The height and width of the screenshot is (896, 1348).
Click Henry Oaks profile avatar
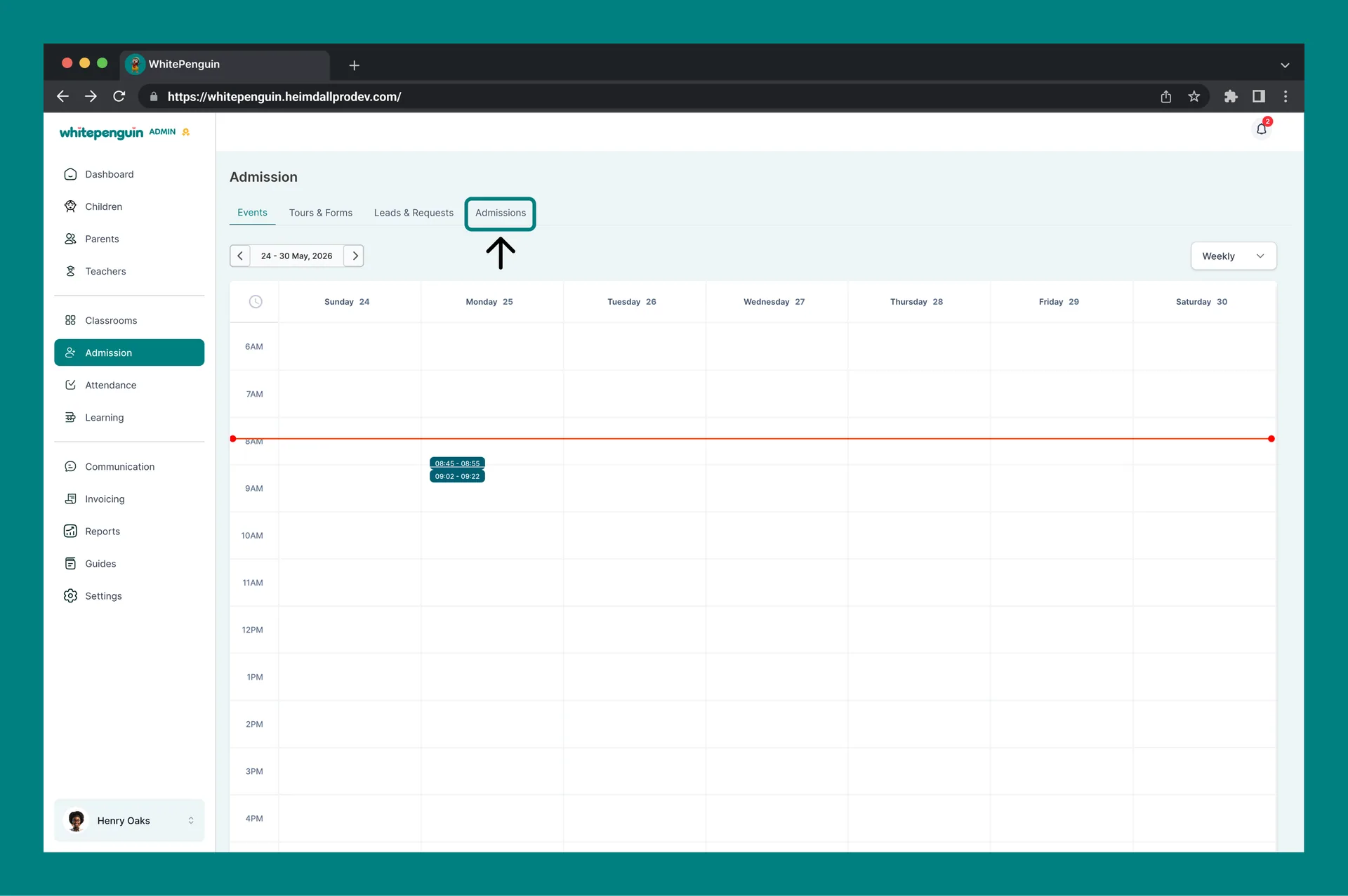[77, 820]
